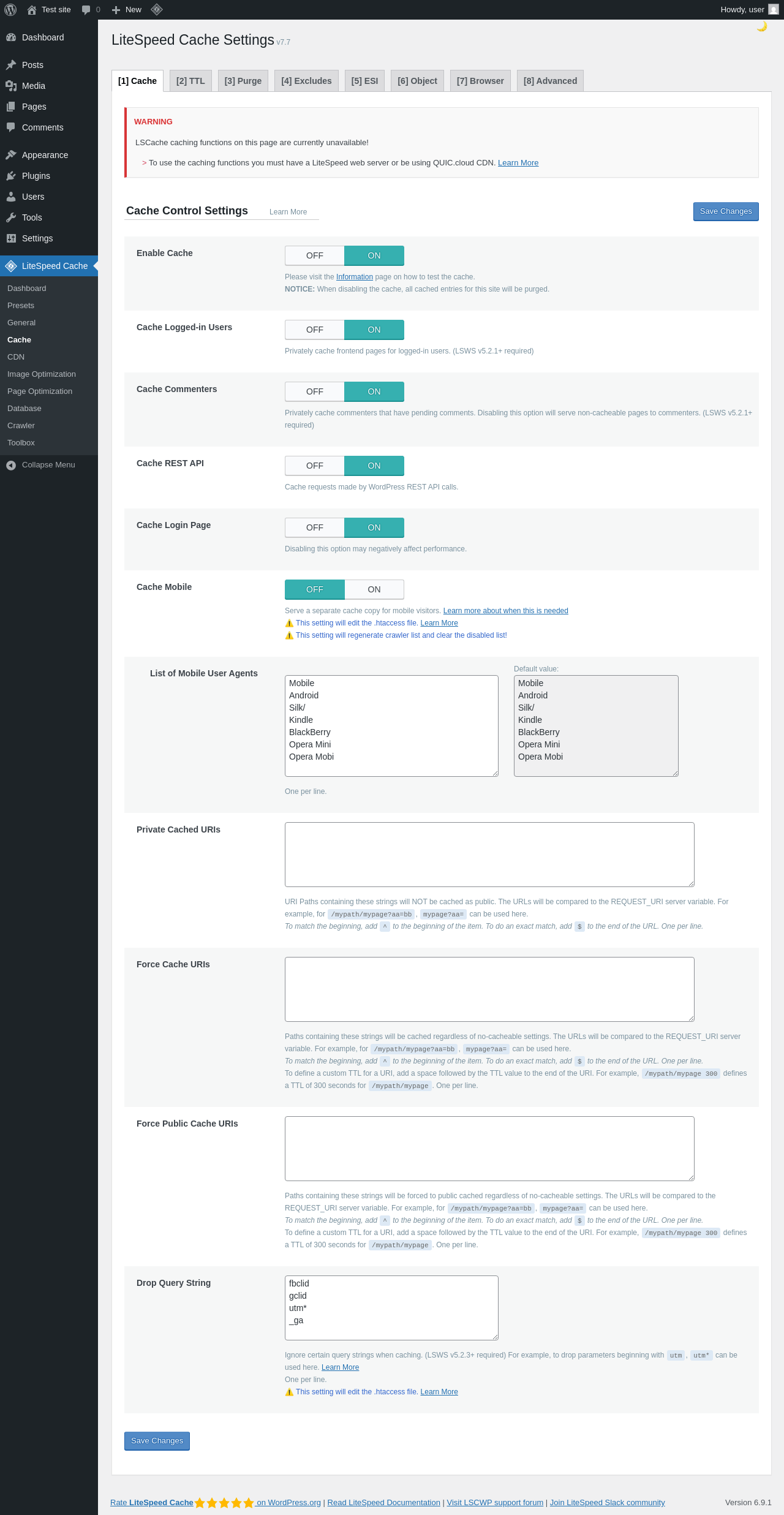The image size is (784, 1515).
Task: Switch to the [2] TTL tab
Action: point(190,81)
